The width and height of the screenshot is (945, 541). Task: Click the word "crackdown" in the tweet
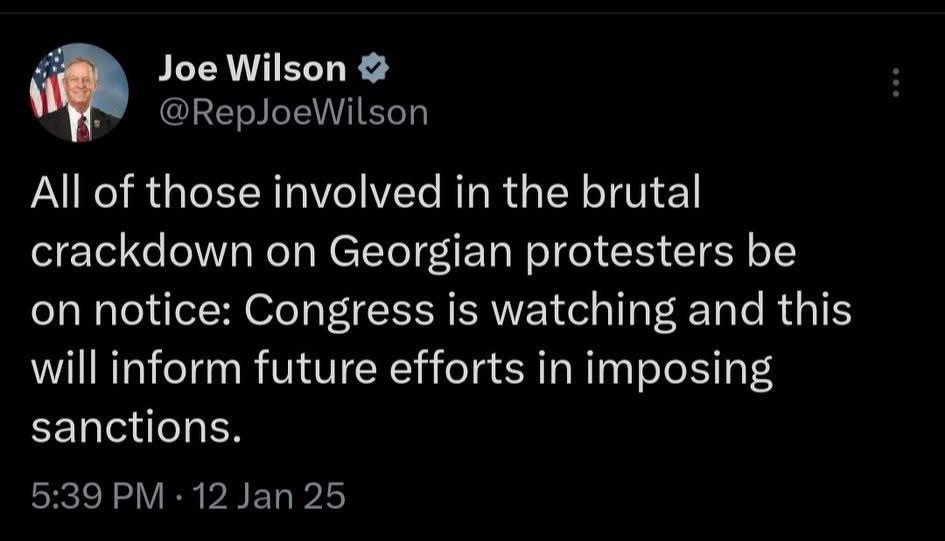coord(144,252)
